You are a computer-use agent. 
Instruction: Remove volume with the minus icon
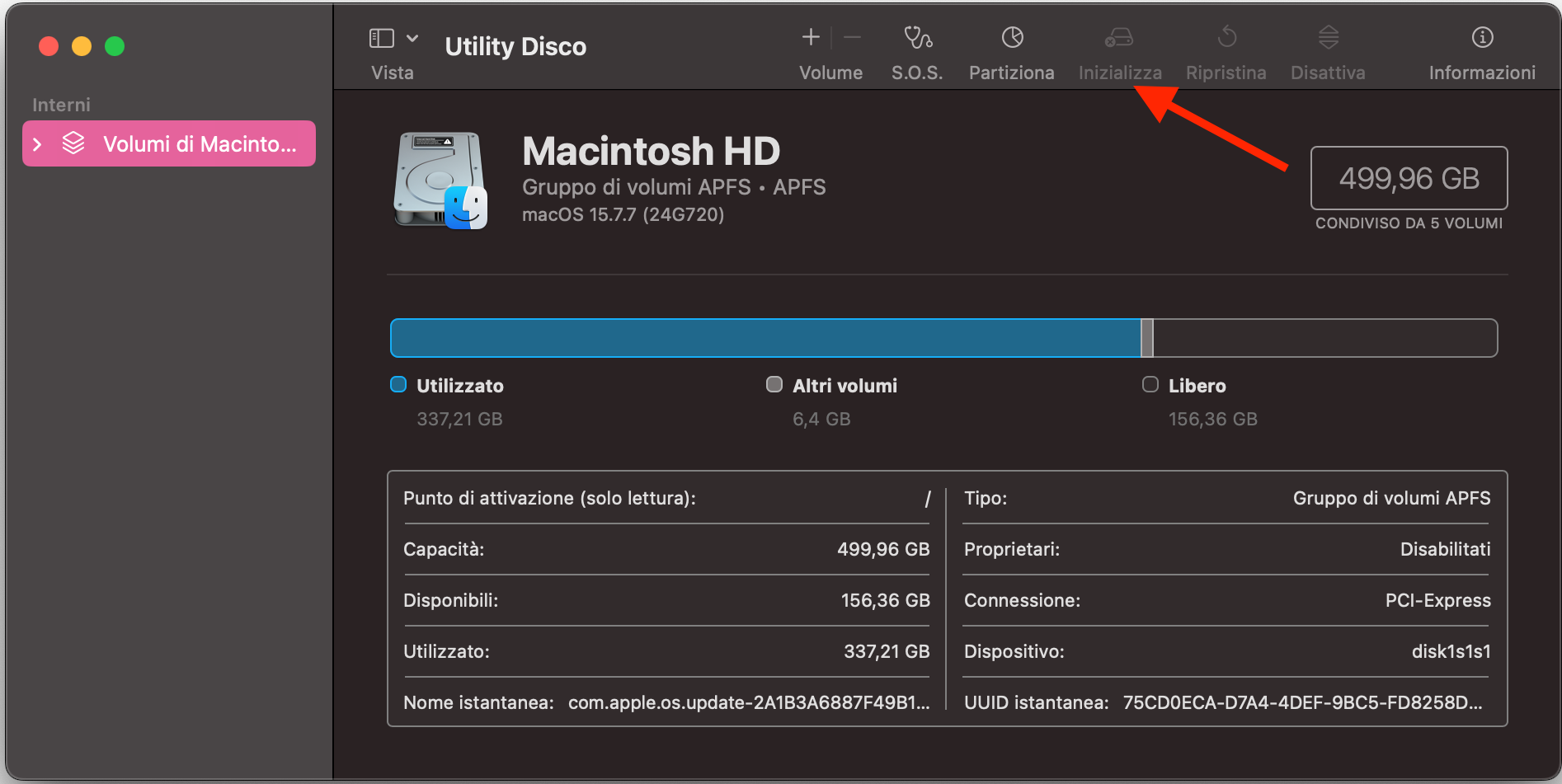click(853, 37)
